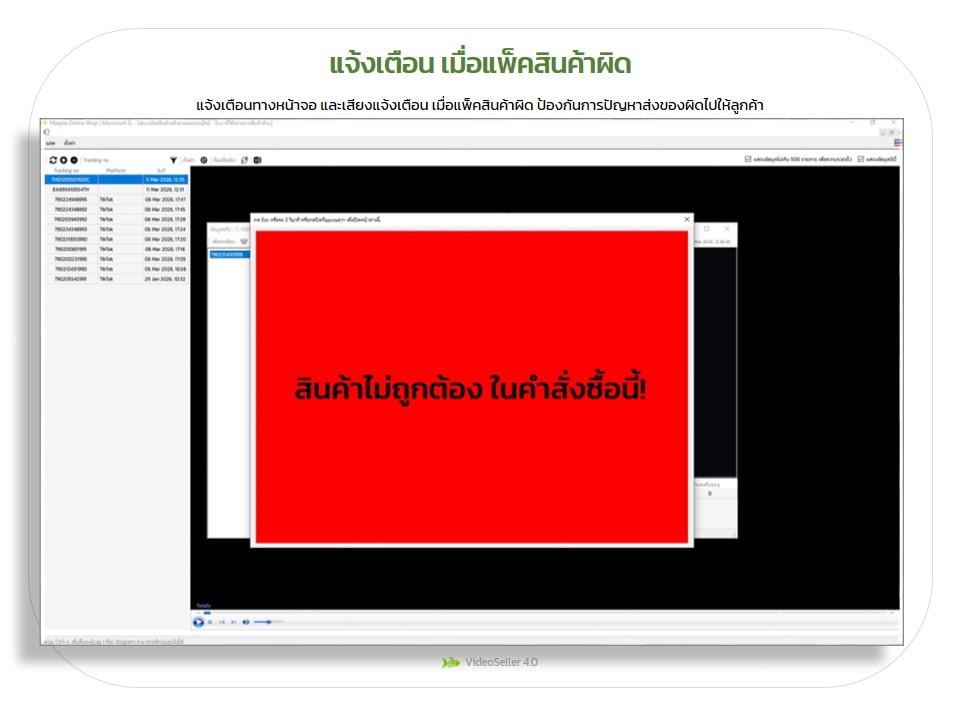Click the video seek progress bar

pos(545,612)
